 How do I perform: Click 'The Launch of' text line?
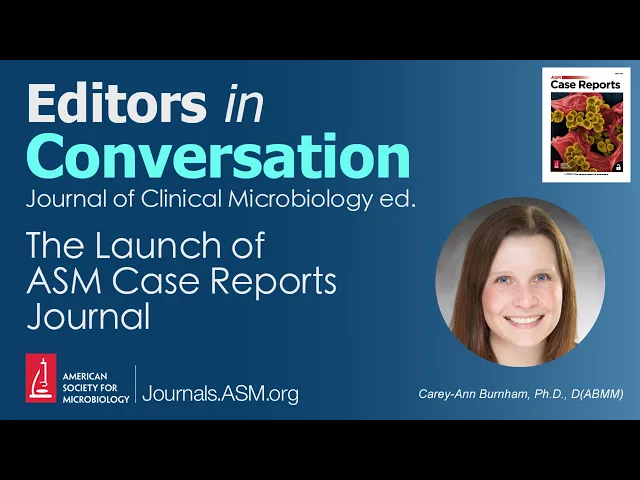146,245
